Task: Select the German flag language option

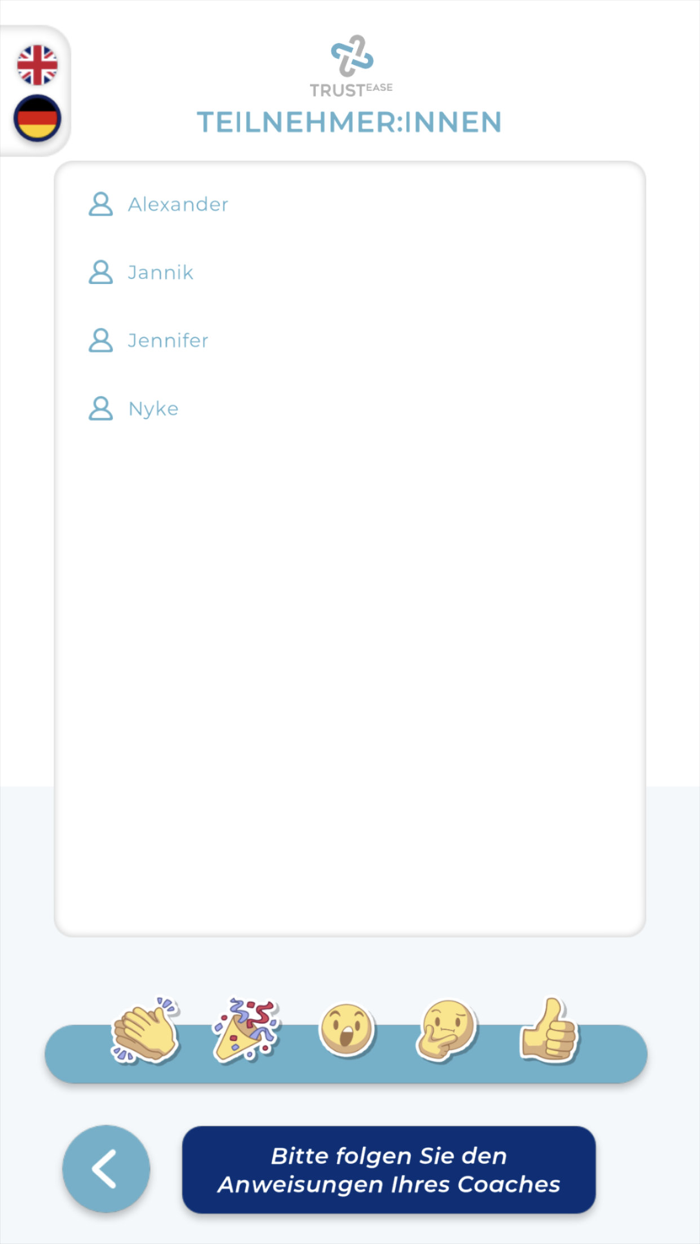Action: click(x=37, y=119)
